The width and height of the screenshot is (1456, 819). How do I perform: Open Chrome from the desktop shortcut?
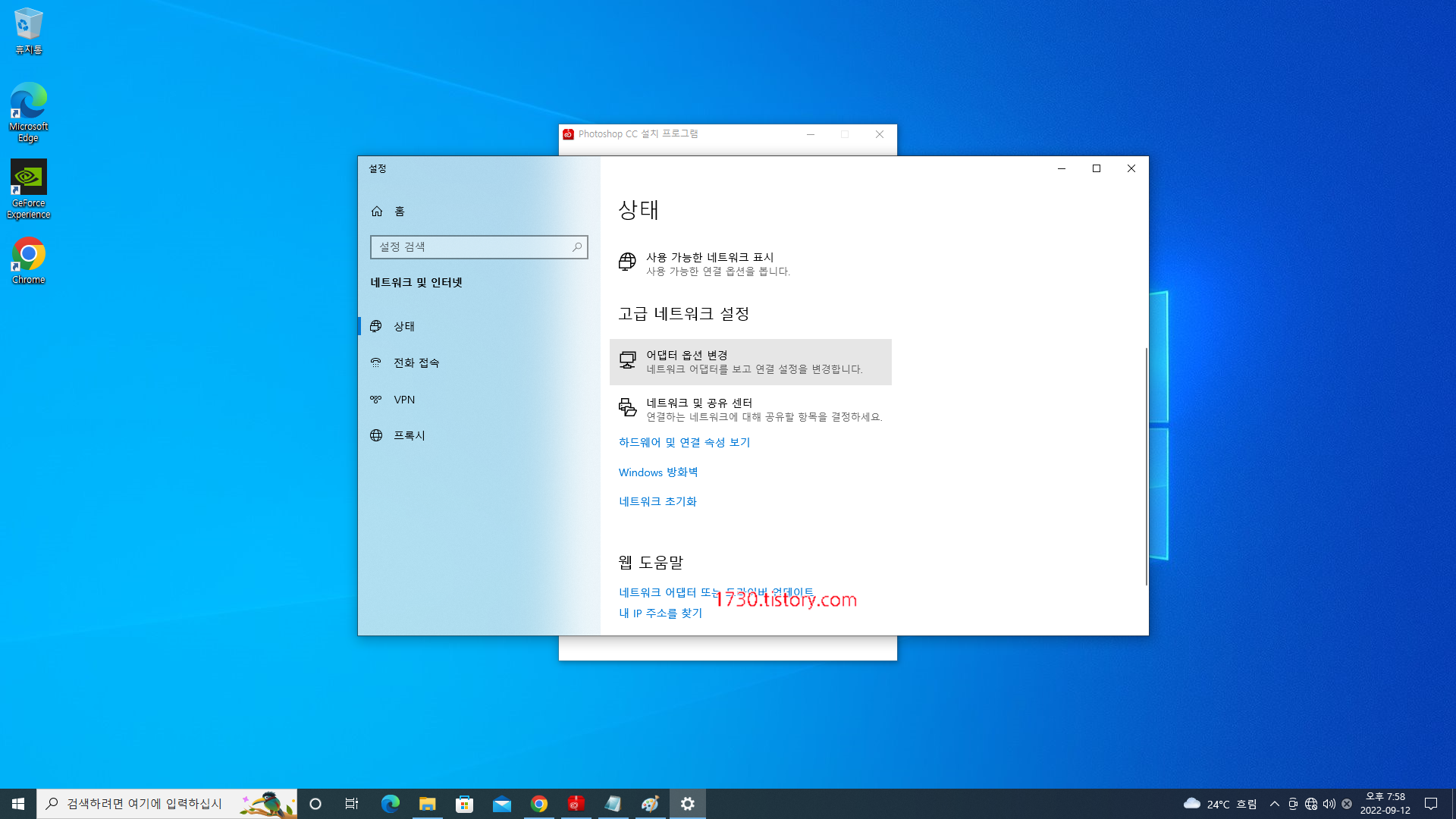tap(28, 259)
